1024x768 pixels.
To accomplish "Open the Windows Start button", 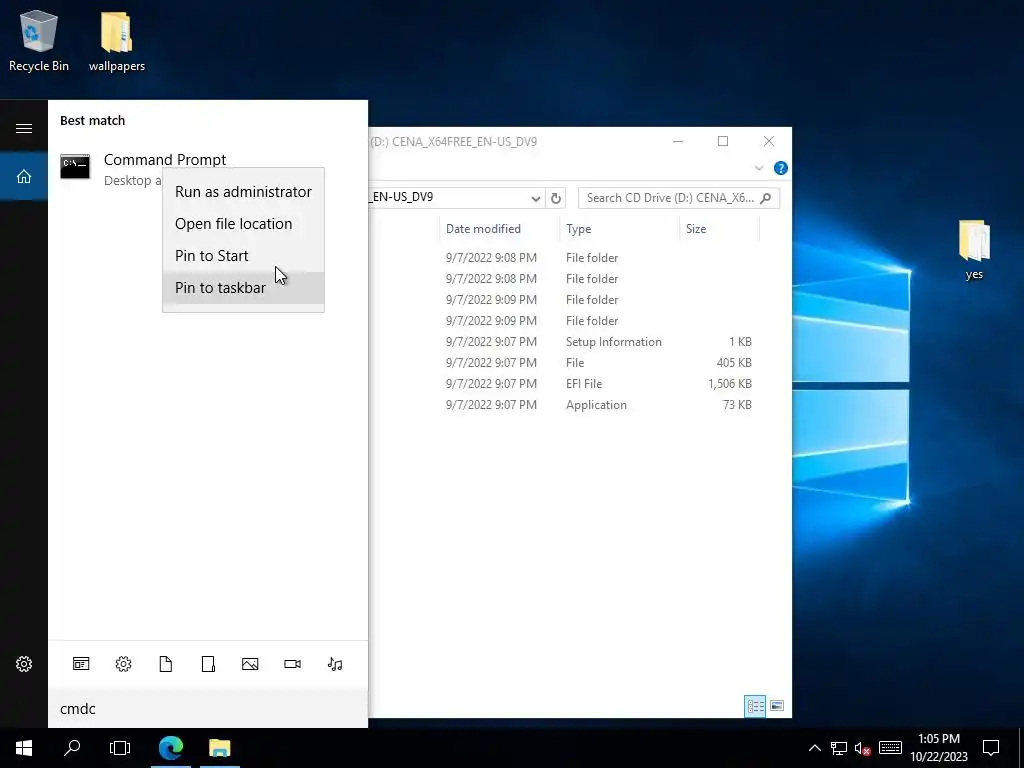I will pos(24,748).
